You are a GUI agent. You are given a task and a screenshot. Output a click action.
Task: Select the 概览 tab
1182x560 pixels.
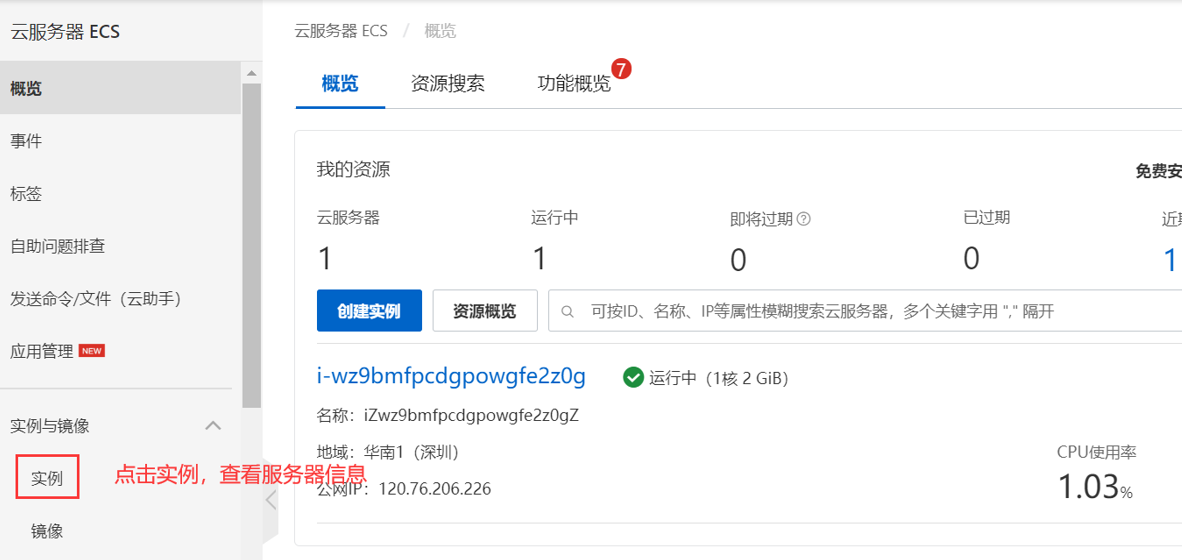pyautogui.click(x=340, y=83)
